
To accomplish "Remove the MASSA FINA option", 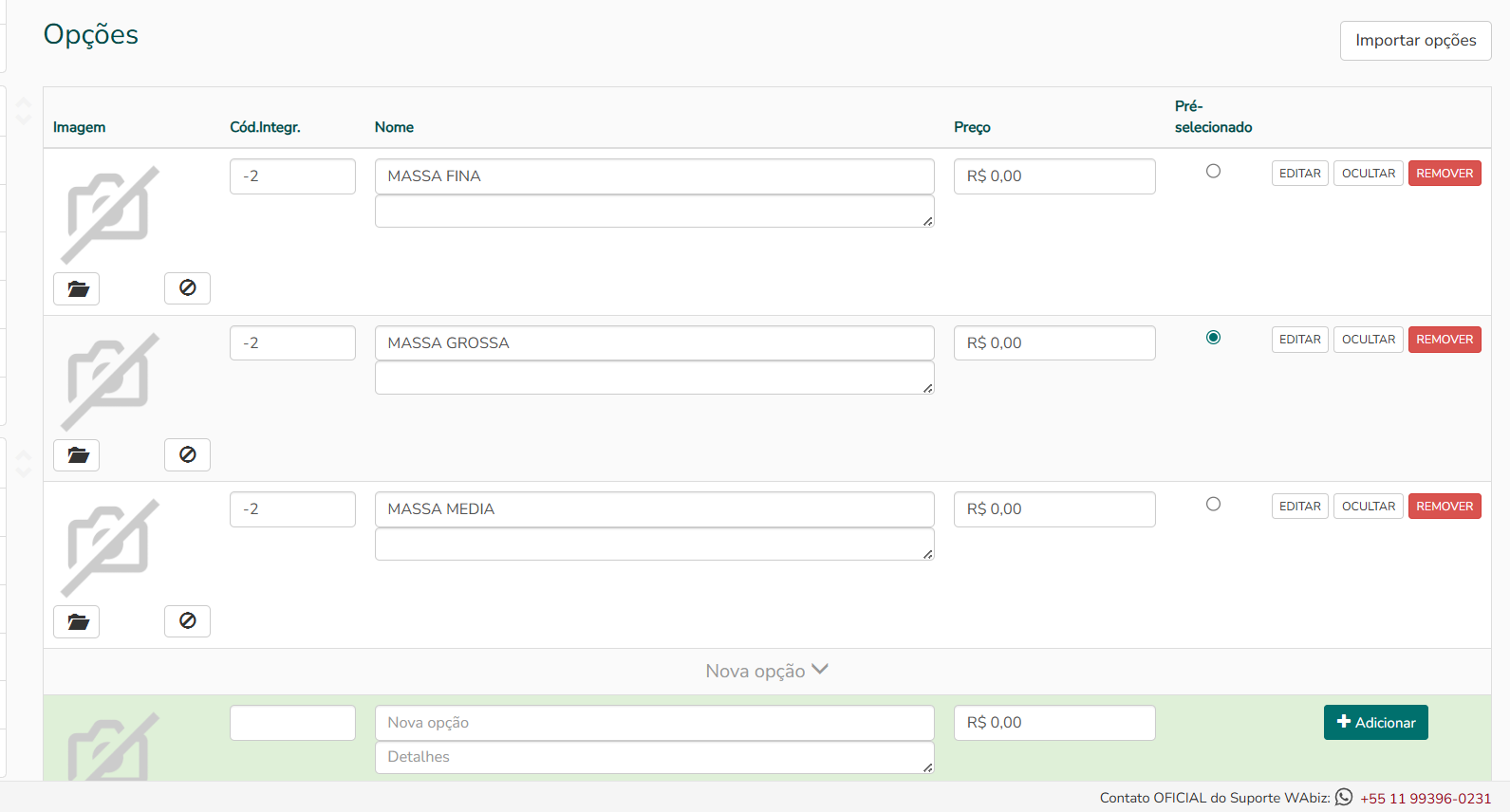I will click(x=1445, y=174).
